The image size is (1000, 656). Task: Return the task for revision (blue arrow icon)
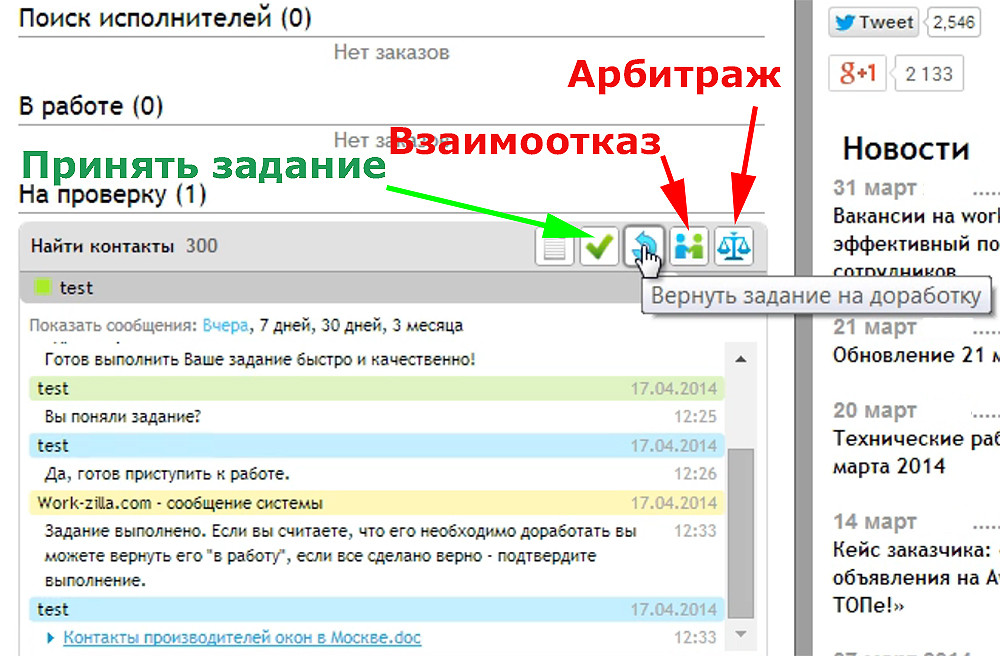(x=642, y=246)
